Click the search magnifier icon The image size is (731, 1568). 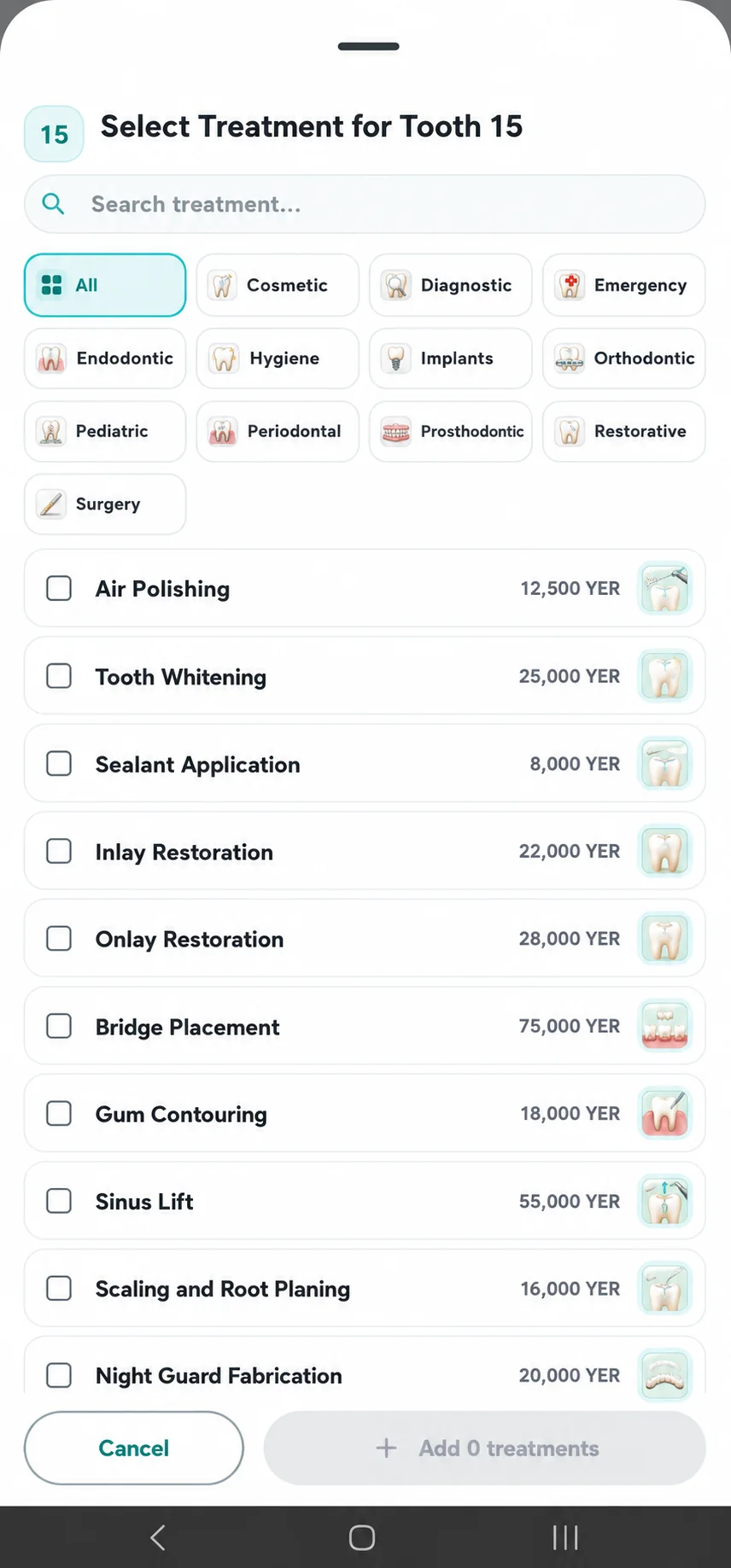point(53,204)
